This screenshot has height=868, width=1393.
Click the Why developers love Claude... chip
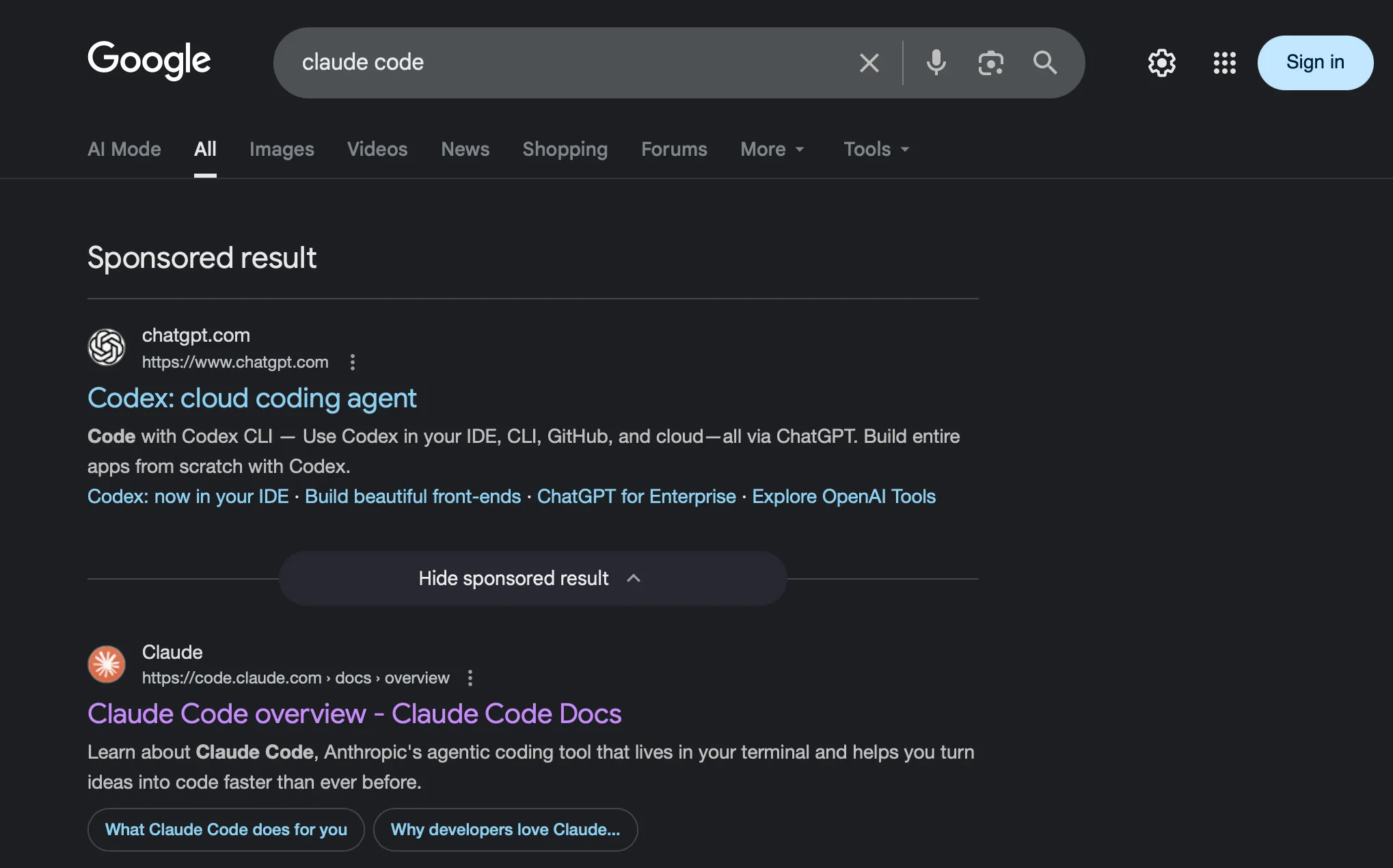tap(506, 830)
